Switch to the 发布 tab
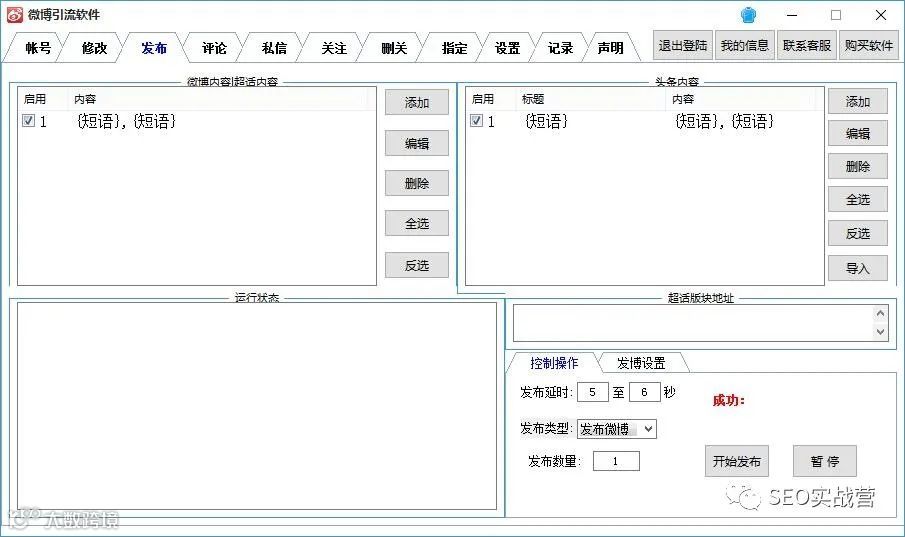Viewport: 905px width, 537px height. [x=154, y=48]
